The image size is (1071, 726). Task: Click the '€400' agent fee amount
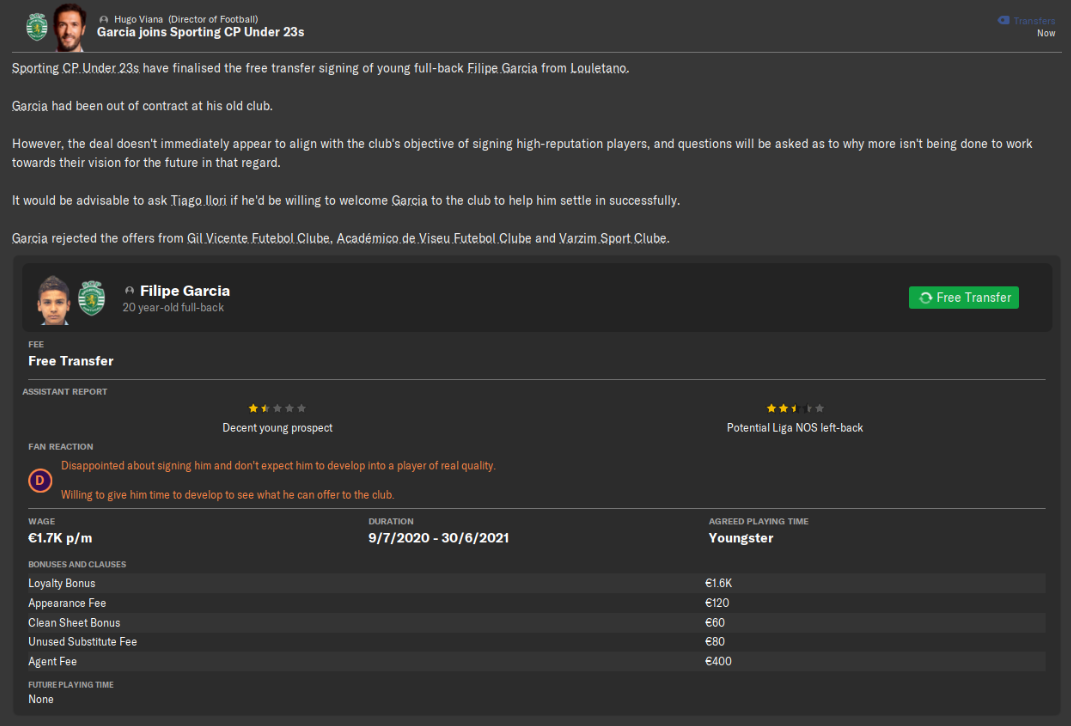pyautogui.click(x=719, y=662)
